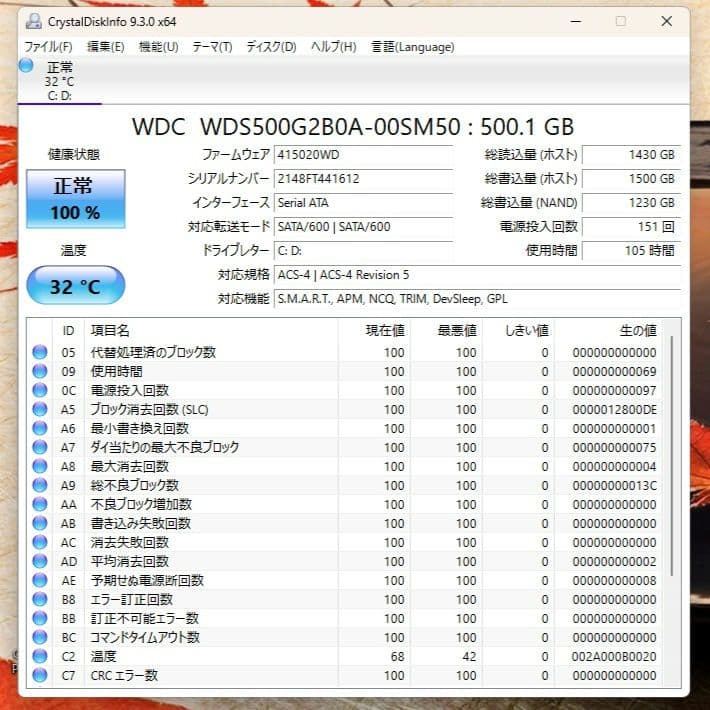This screenshot has width=710, height=710.
Task: Click the ファームウェア field 415020WD
Action: pyautogui.click(x=364, y=155)
